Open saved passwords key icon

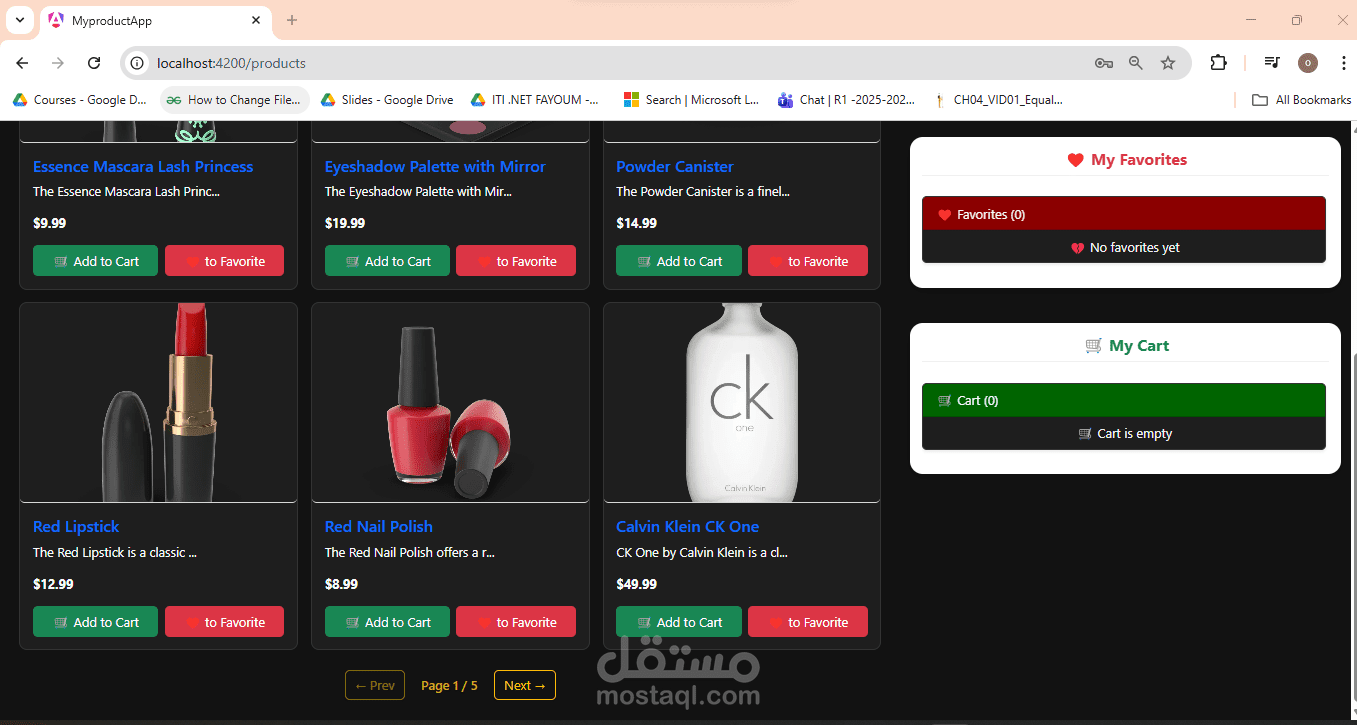coord(1104,63)
